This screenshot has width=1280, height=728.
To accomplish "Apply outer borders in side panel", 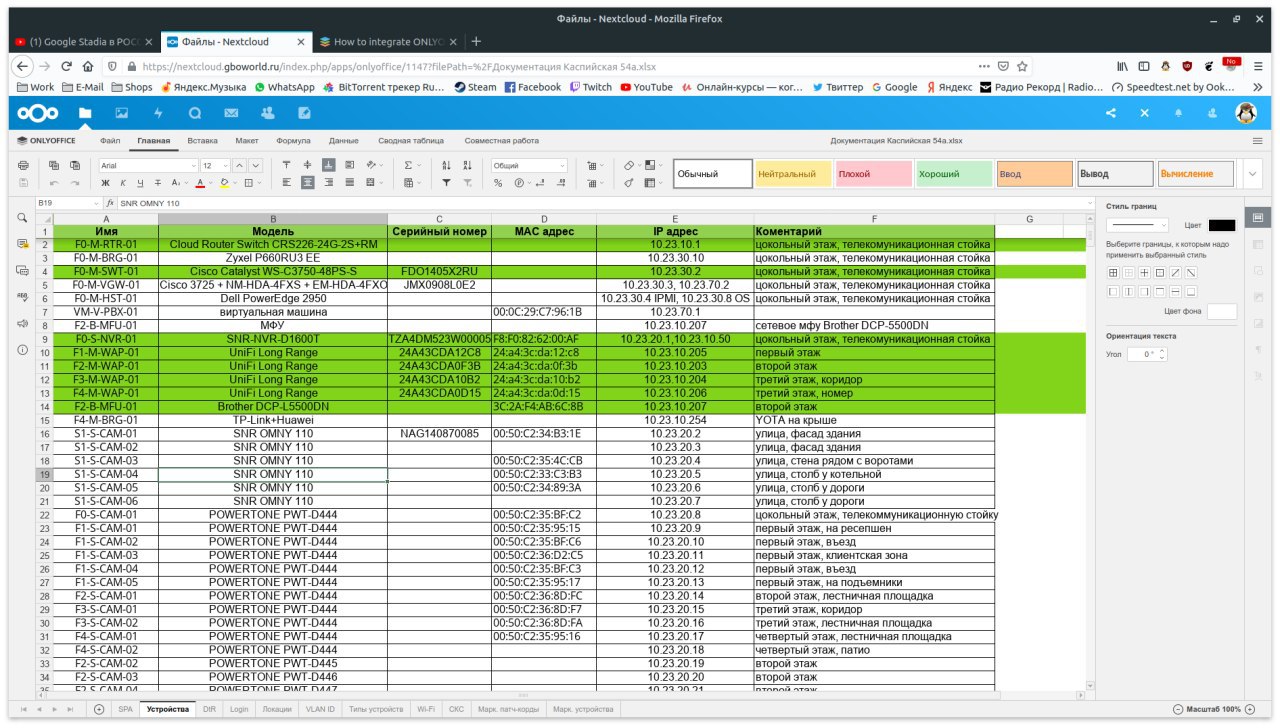I will click(1160, 272).
